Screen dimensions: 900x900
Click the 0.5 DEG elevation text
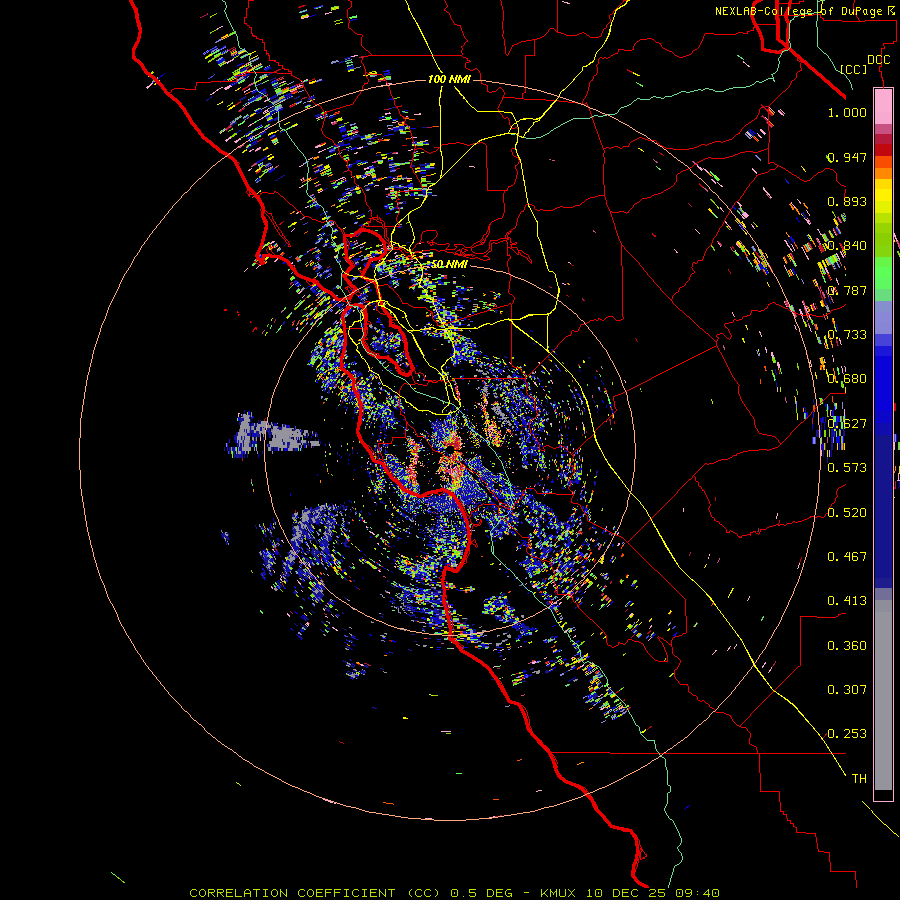click(481, 893)
